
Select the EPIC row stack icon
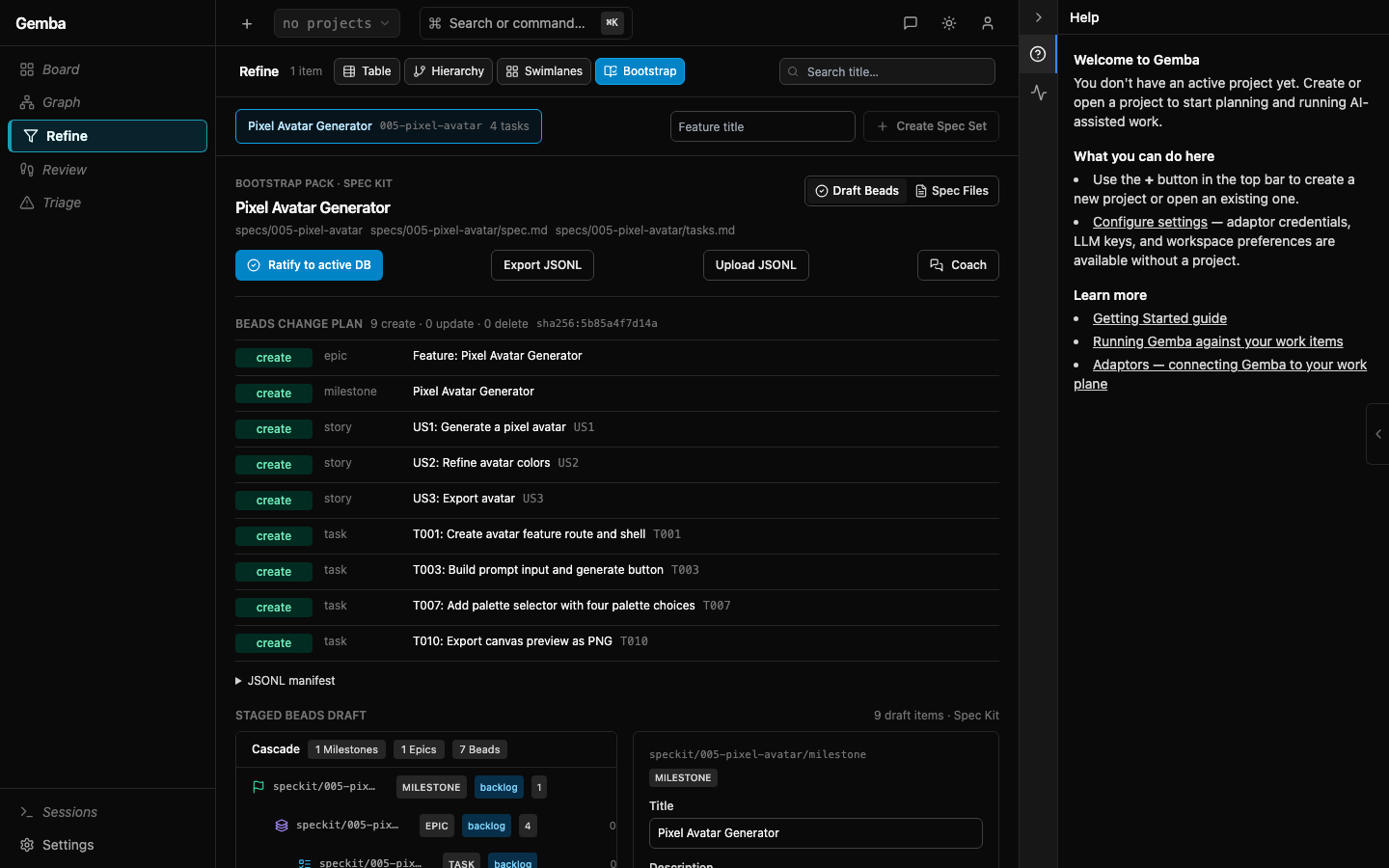pos(282,826)
